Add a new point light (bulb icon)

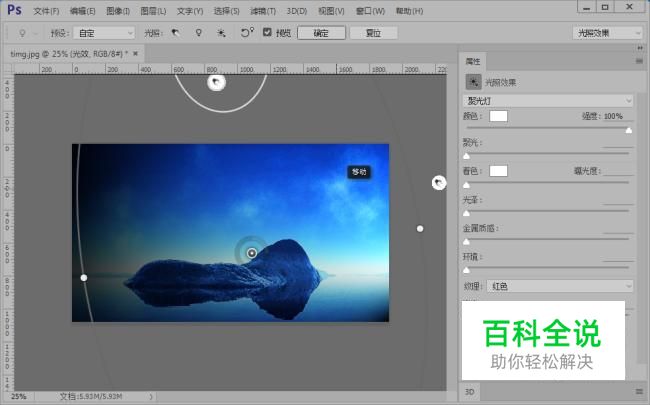pos(199,33)
